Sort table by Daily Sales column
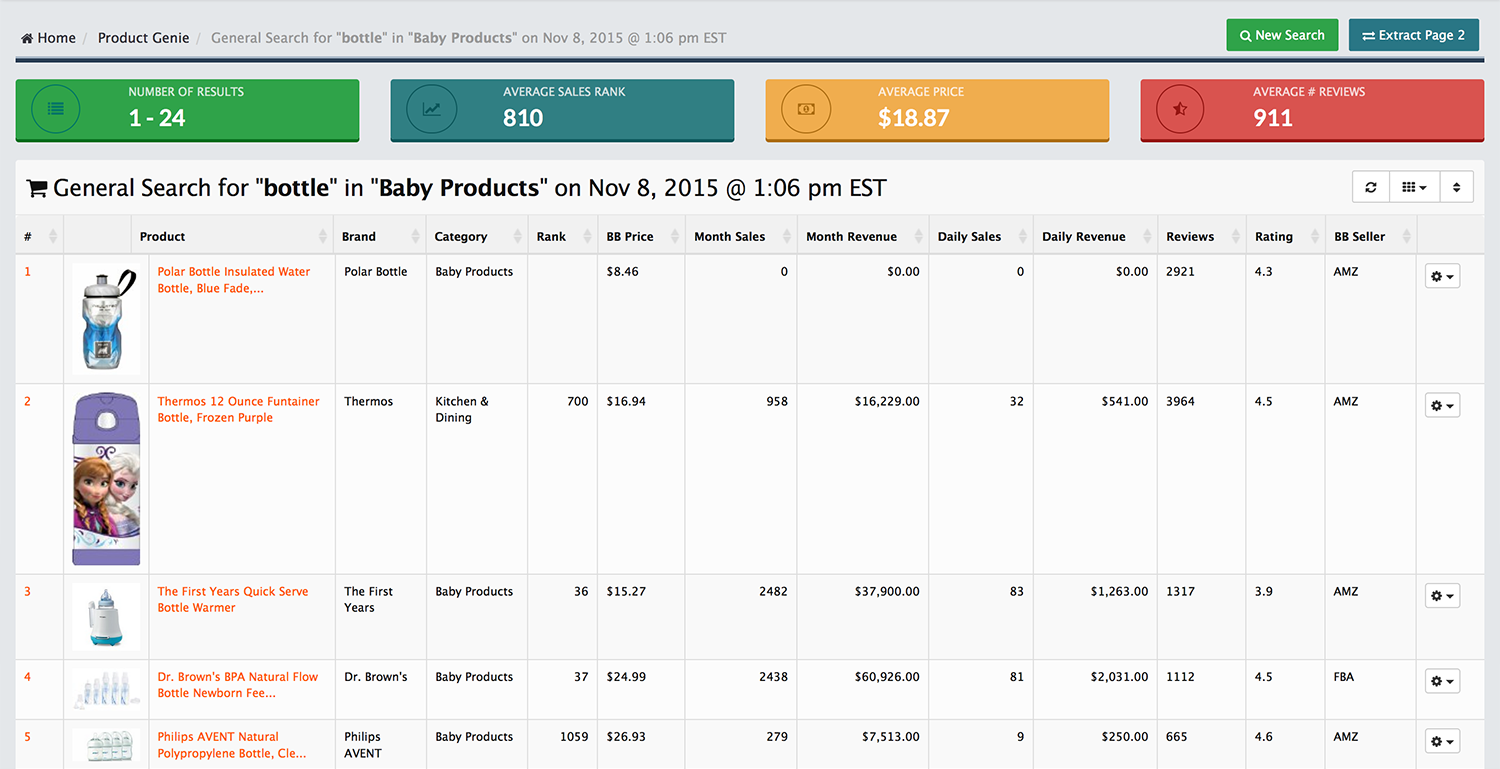 click(x=981, y=237)
